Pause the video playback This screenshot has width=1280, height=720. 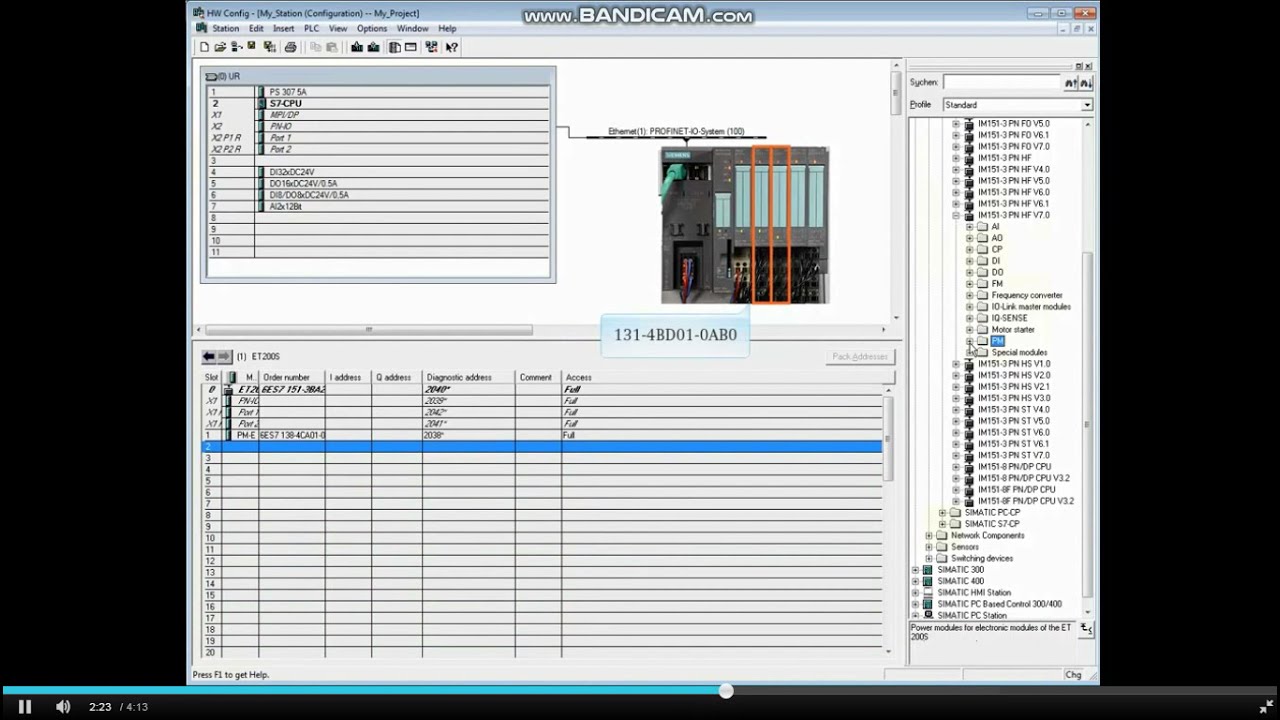pos(25,707)
